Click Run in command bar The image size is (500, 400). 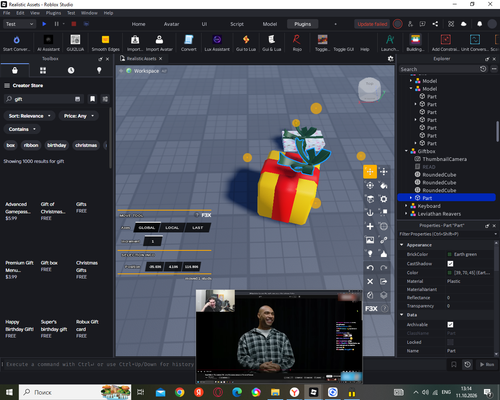coord(487,364)
